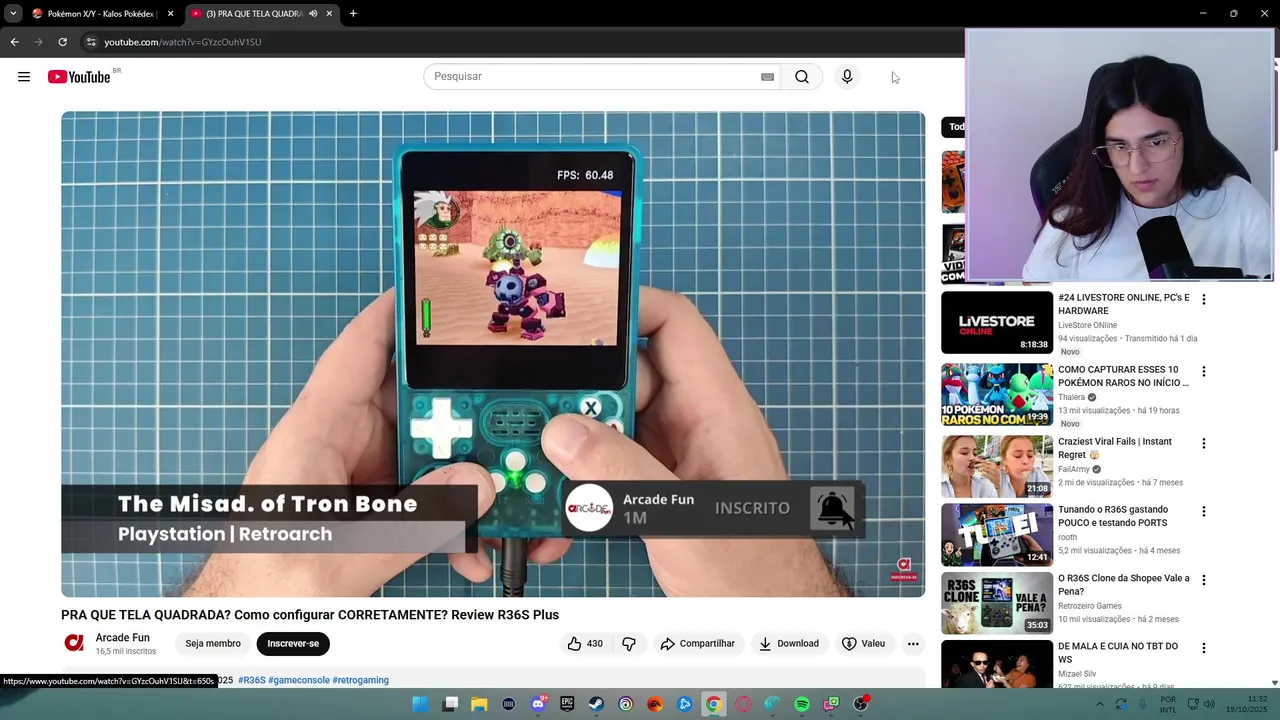1280x720 pixels.
Task: Open the Arcade Fun channel name link
Action: click(123, 638)
